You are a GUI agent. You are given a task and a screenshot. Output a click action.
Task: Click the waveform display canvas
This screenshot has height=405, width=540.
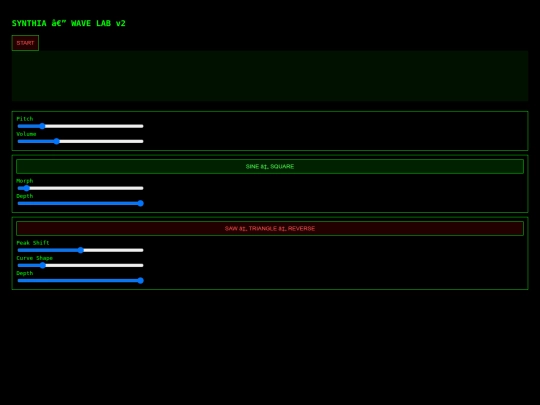pyautogui.click(x=270, y=76)
